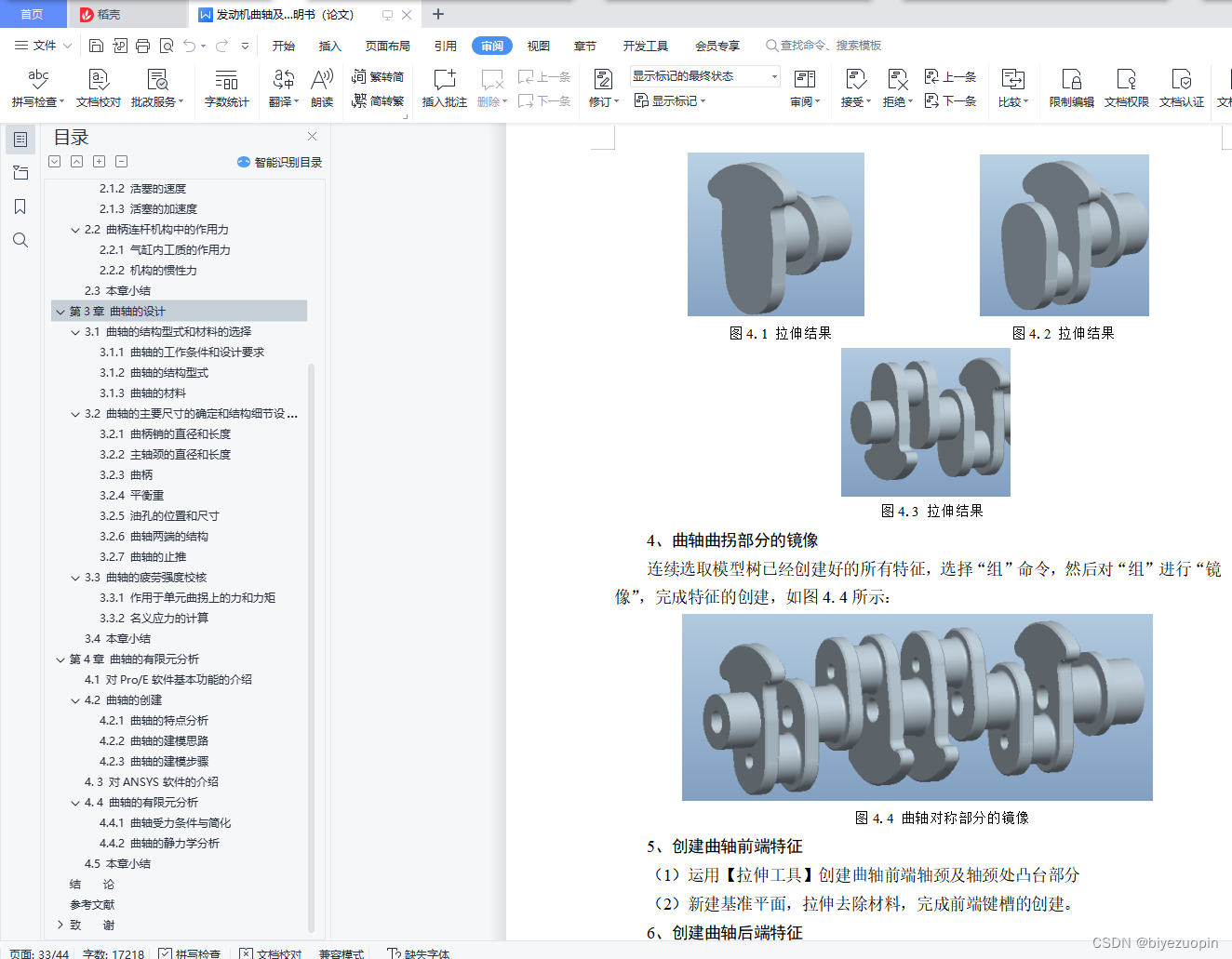Click the save icon in quick toolbar
The image size is (1232, 959).
coord(96,46)
